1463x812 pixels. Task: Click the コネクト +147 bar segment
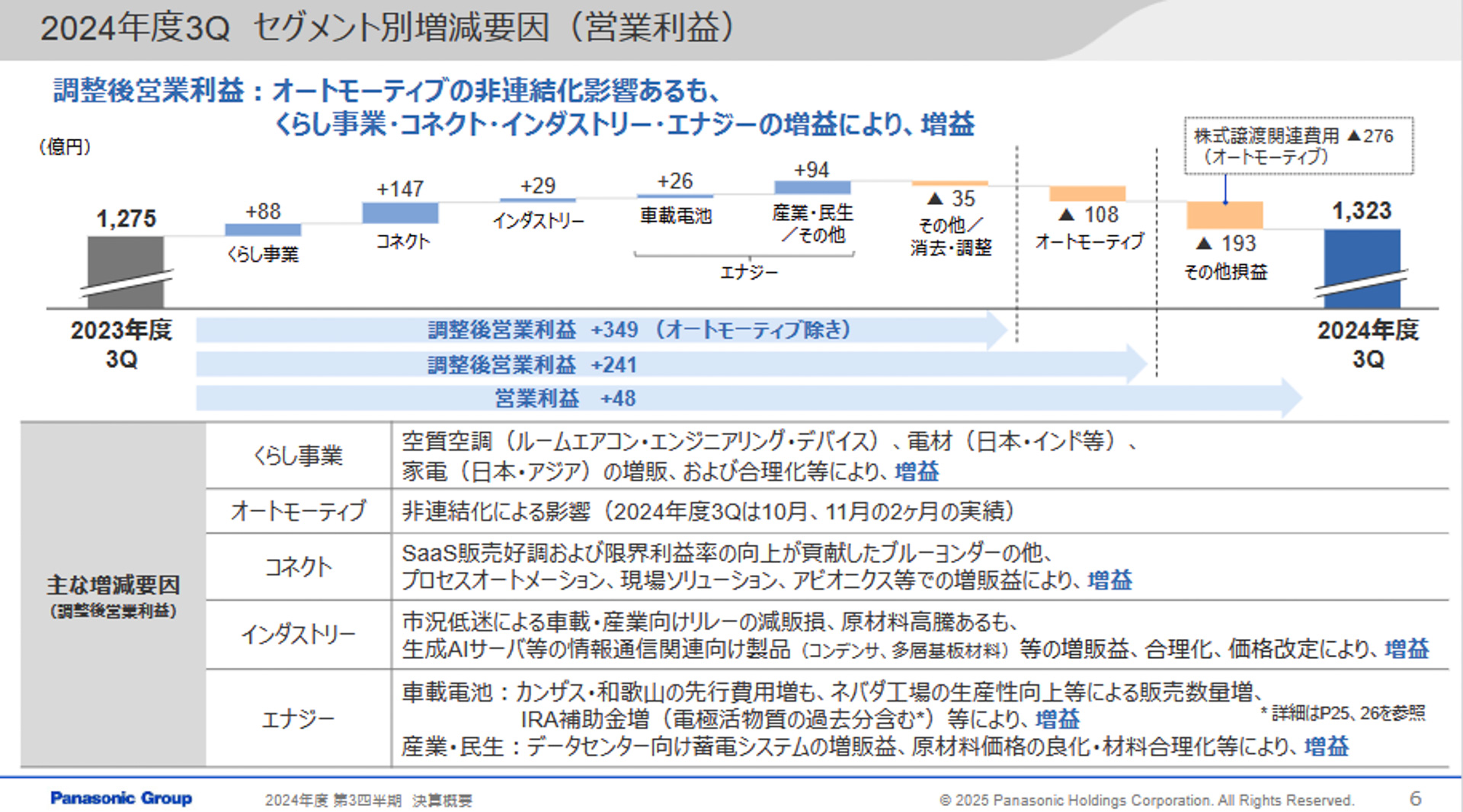402,213
